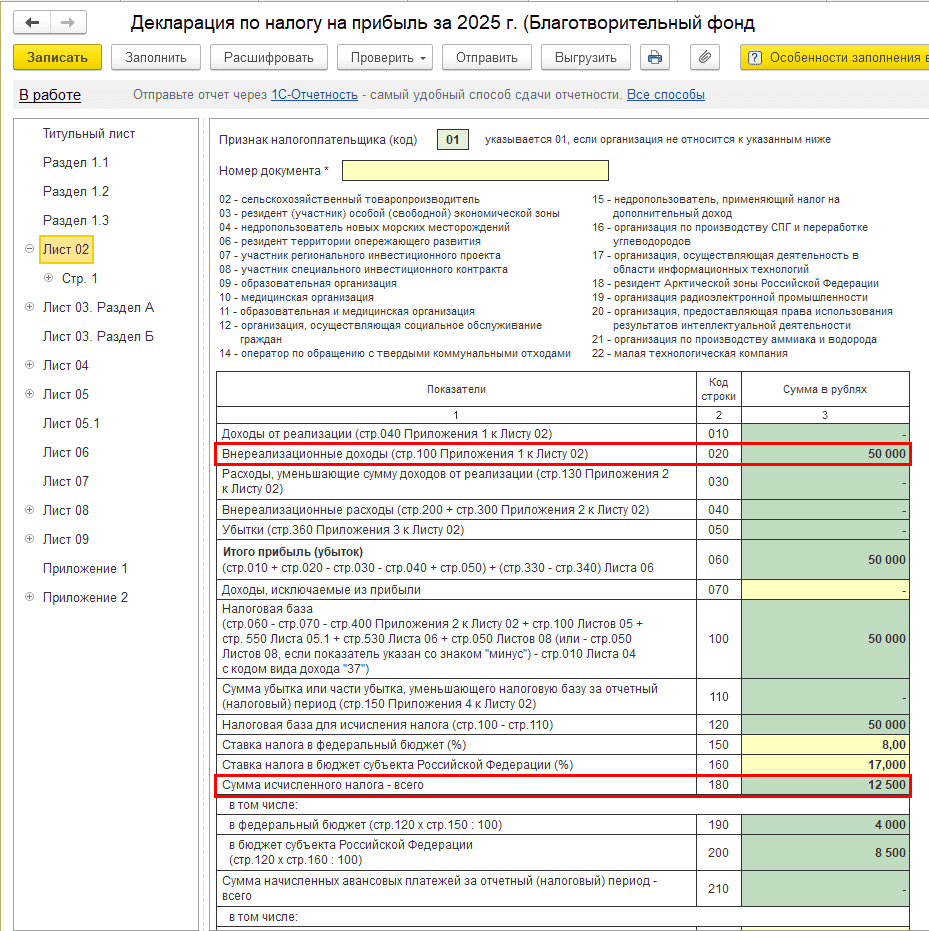Click the back navigation arrow
Image resolution: width=929 pixels, height=931 pixels.
coord(33,22)
